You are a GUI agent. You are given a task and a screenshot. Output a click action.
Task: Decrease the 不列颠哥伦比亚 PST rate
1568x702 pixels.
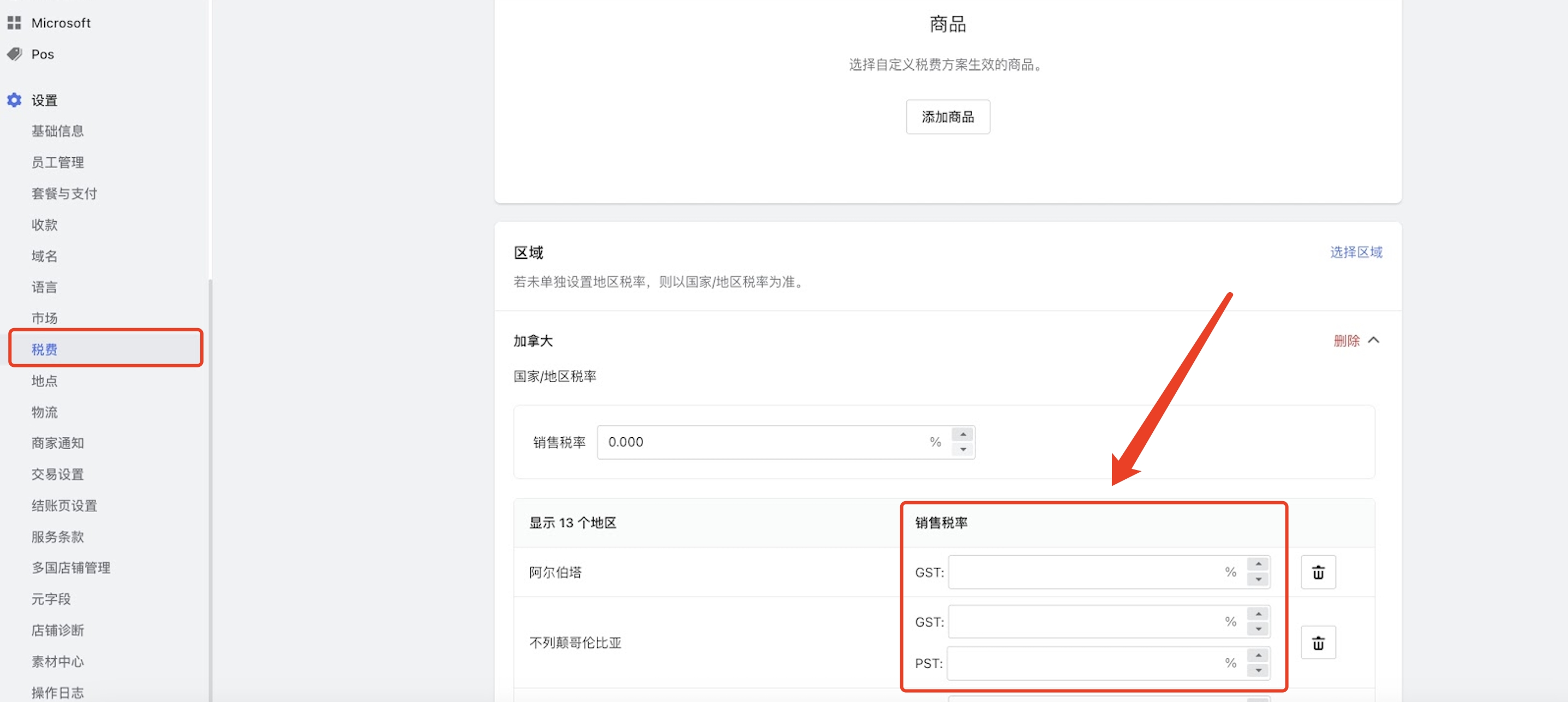point(1258,670)
